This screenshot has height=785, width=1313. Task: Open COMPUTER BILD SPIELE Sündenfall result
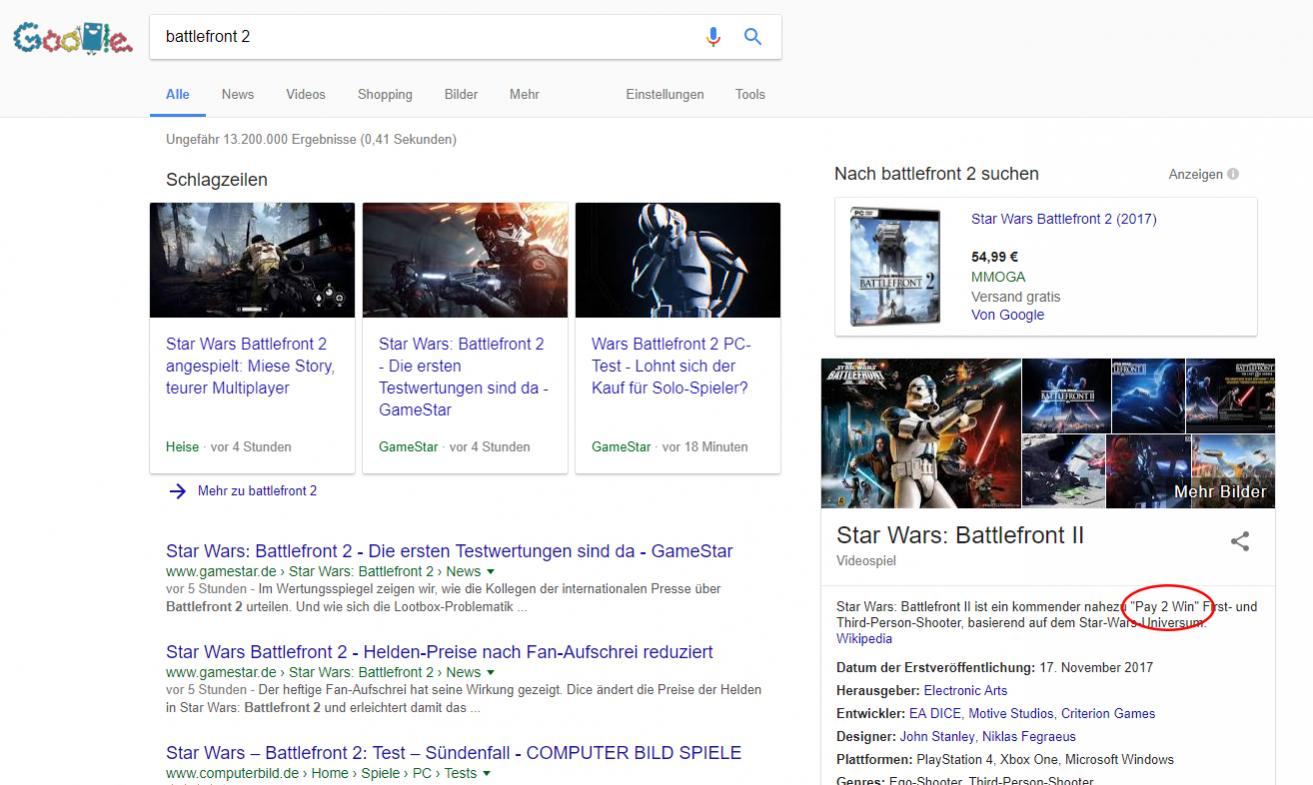pyautogui.click(x=454, y=753)
